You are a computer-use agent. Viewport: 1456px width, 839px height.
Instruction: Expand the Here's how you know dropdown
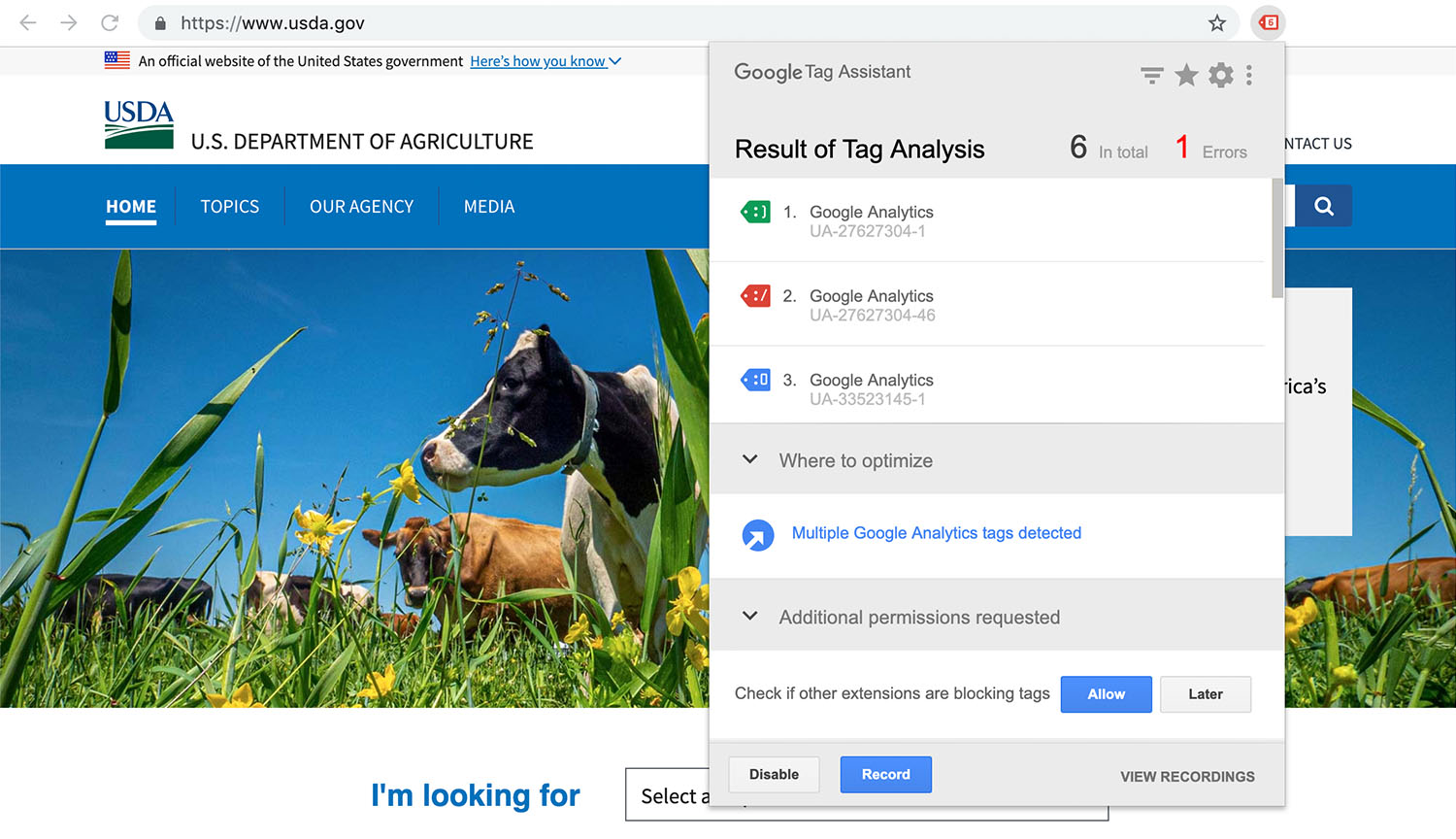546,61
